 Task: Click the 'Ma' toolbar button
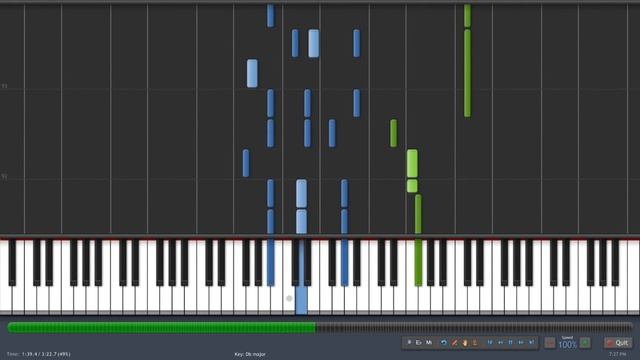coord(429,343)
